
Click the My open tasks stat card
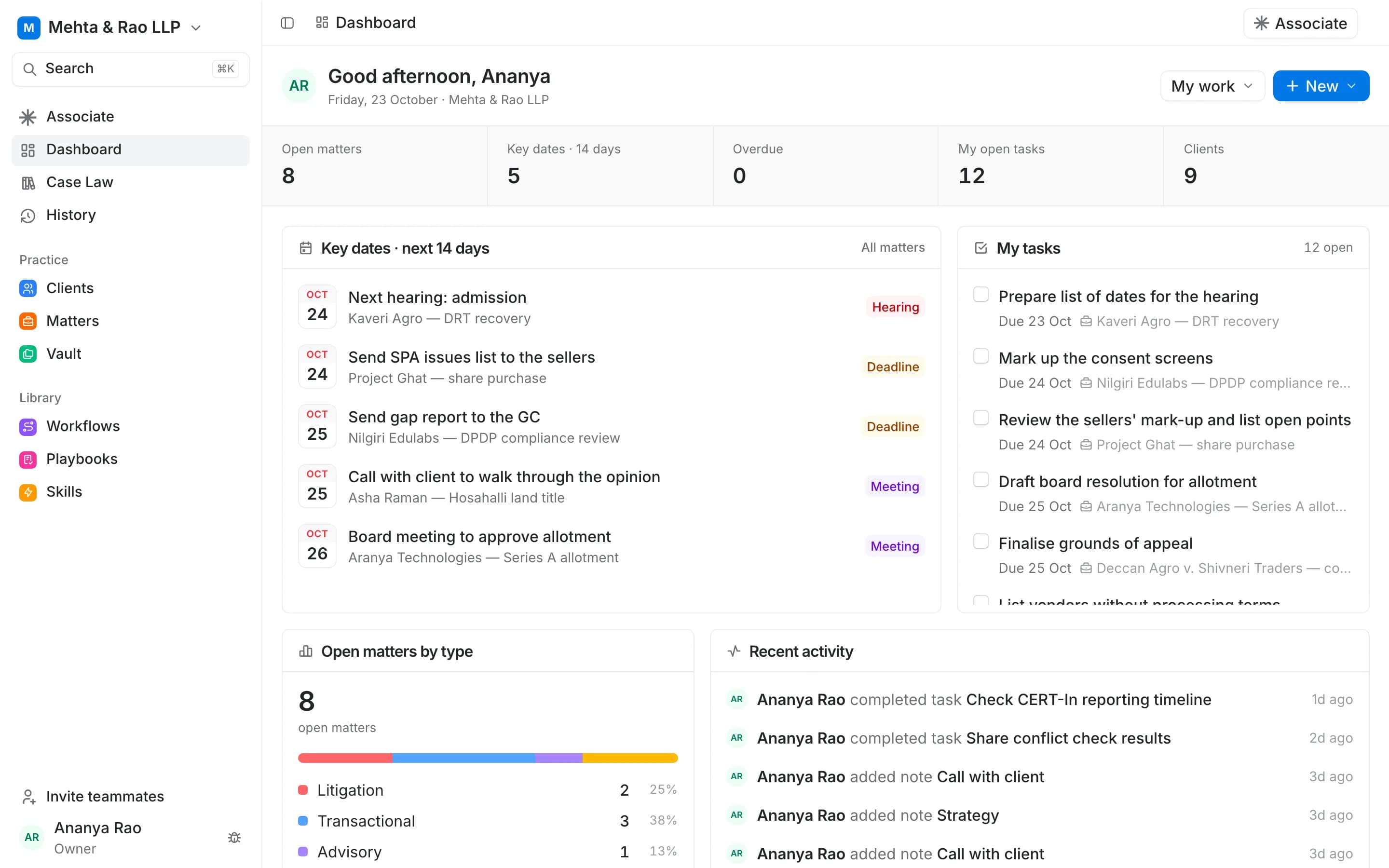[1050, 166]
